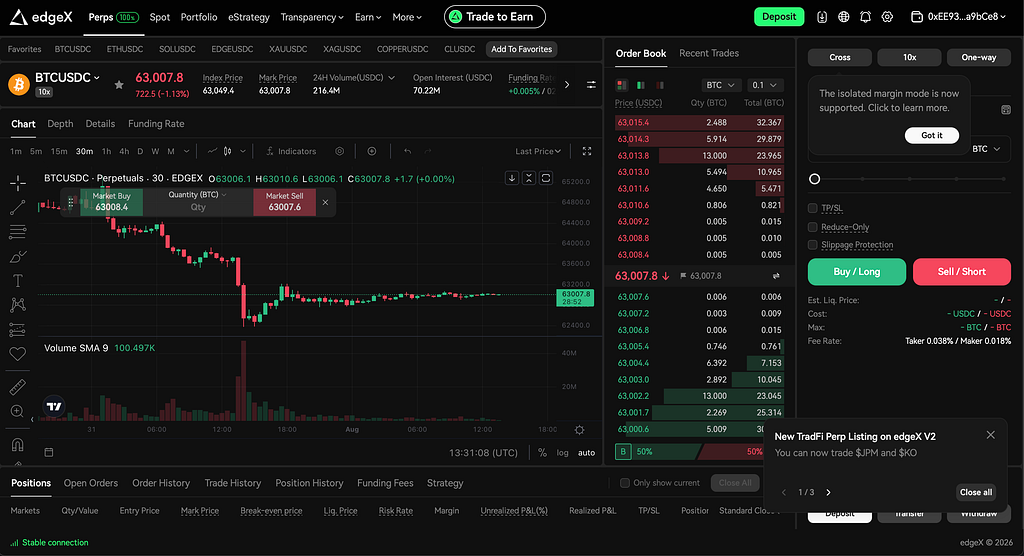The height and width of the screenshot is (556, 1024).
Task: Select the brush drawing tool
Action: [18, 256]
